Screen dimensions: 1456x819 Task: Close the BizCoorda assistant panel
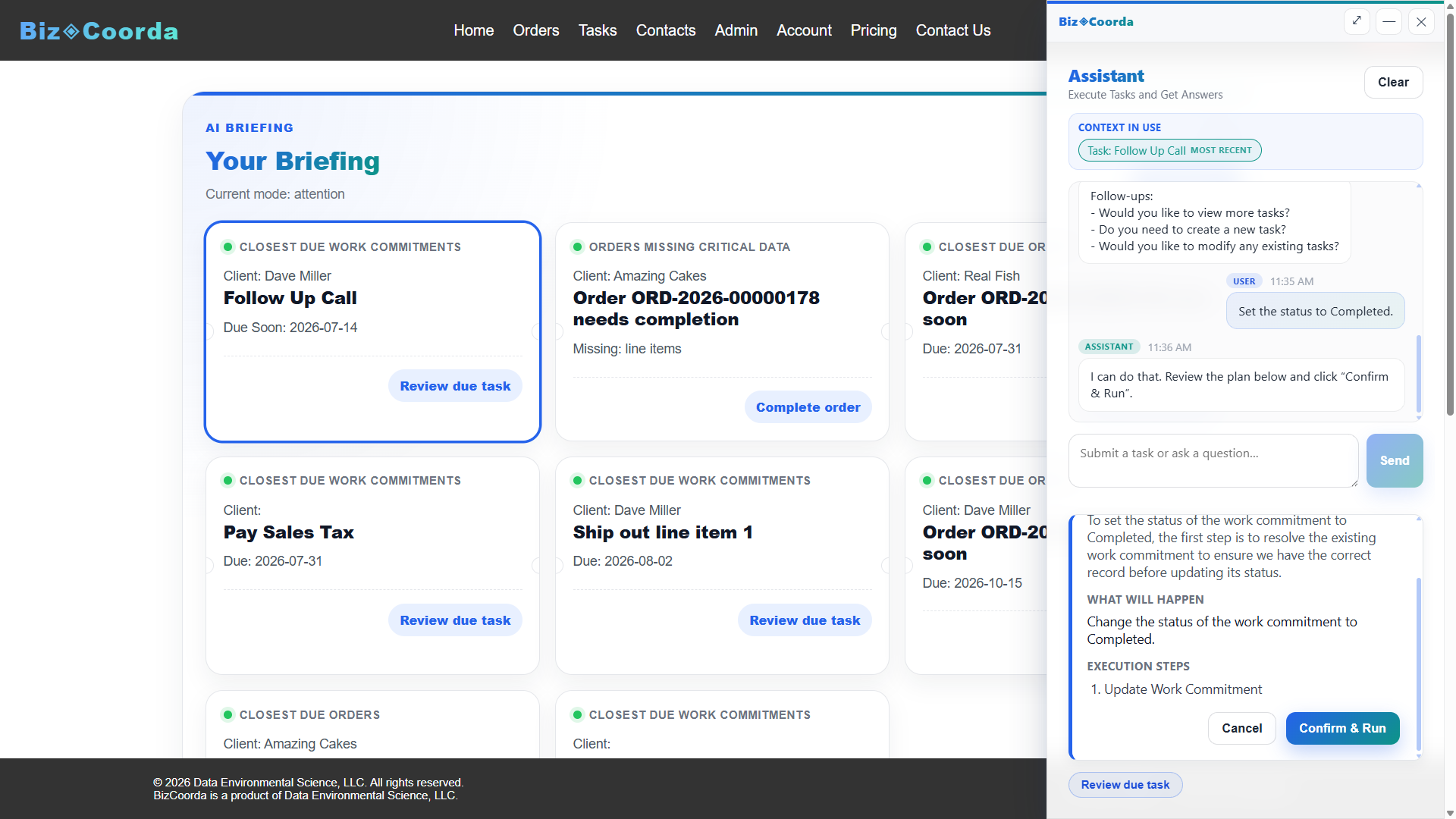point(1421,21)
